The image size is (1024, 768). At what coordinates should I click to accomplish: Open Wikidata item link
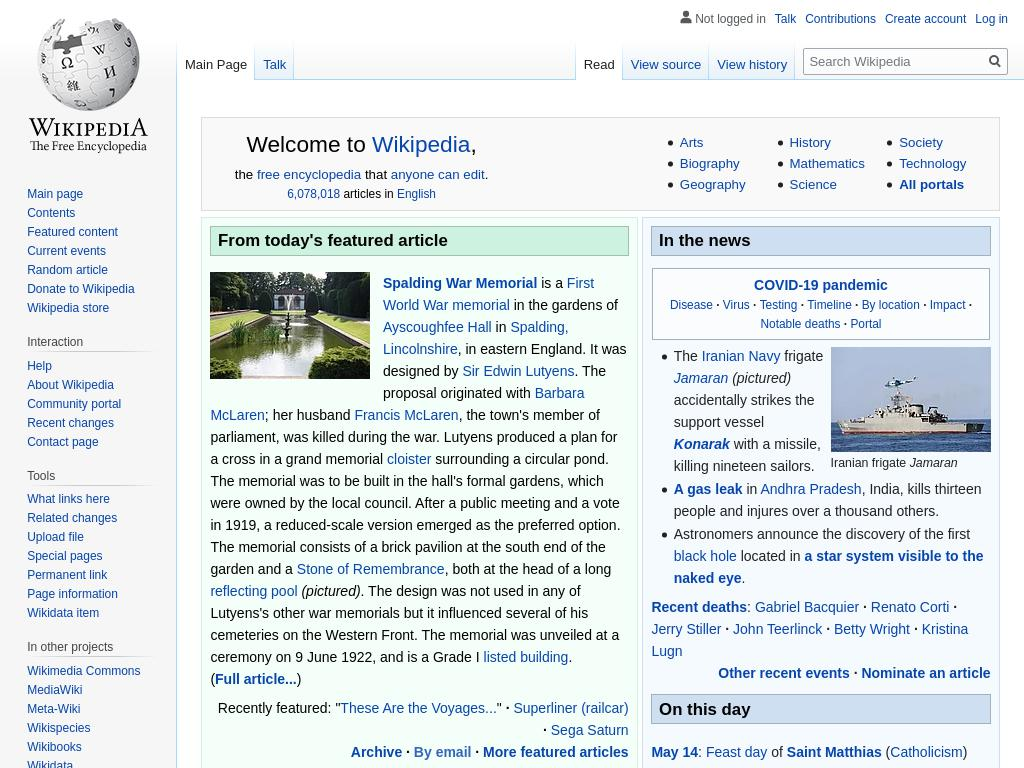pos(63,613)
